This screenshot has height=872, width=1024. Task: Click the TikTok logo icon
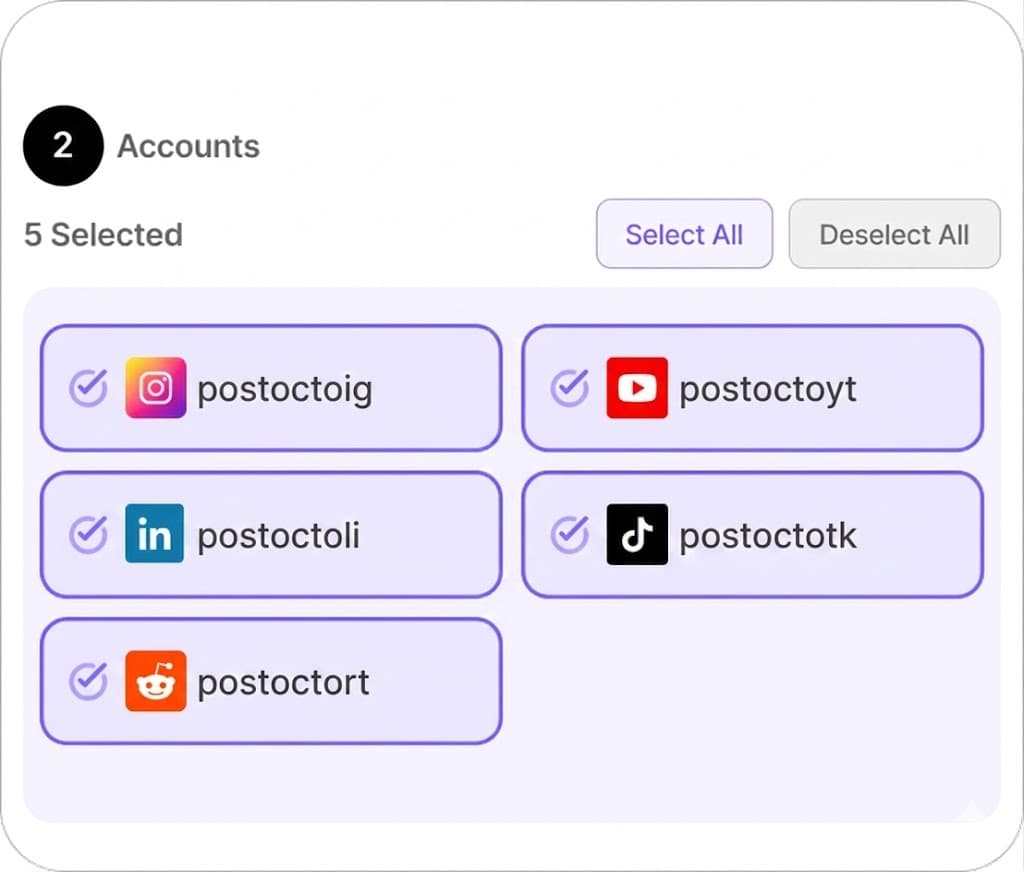click(x=637, y=534)
